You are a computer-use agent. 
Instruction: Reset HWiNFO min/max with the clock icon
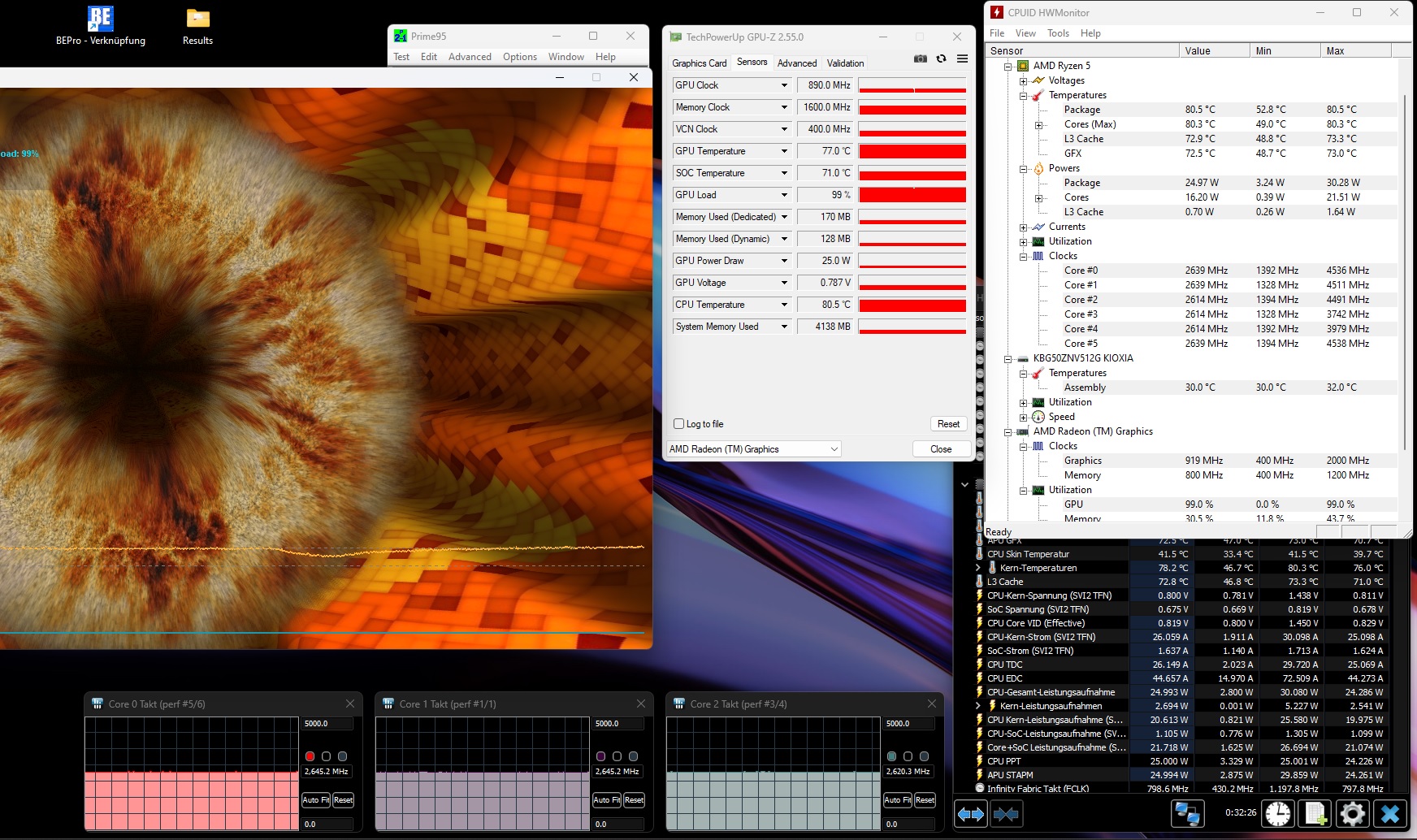pos(1277,813)
